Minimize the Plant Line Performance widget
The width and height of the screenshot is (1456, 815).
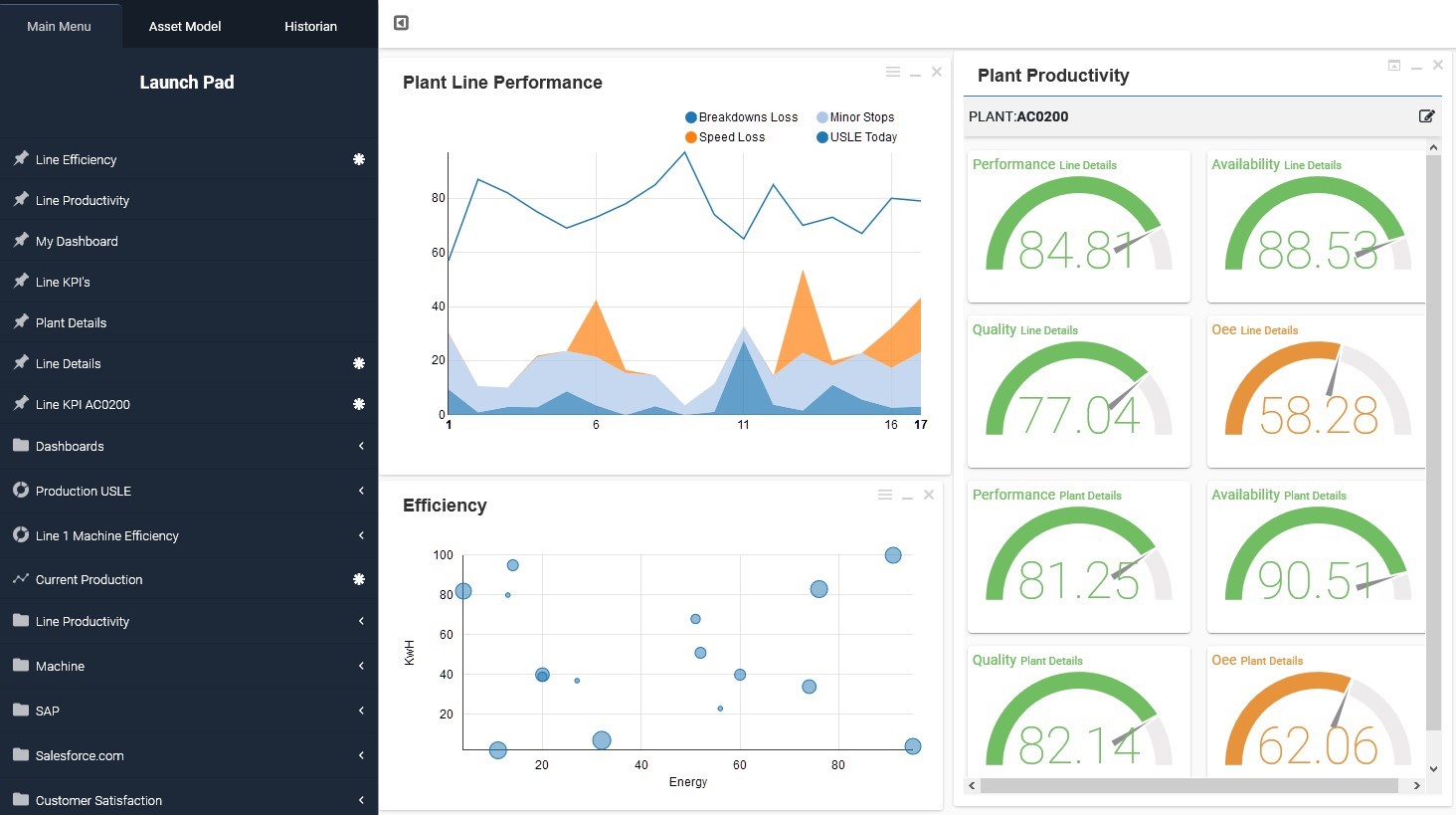click(915, 74)
